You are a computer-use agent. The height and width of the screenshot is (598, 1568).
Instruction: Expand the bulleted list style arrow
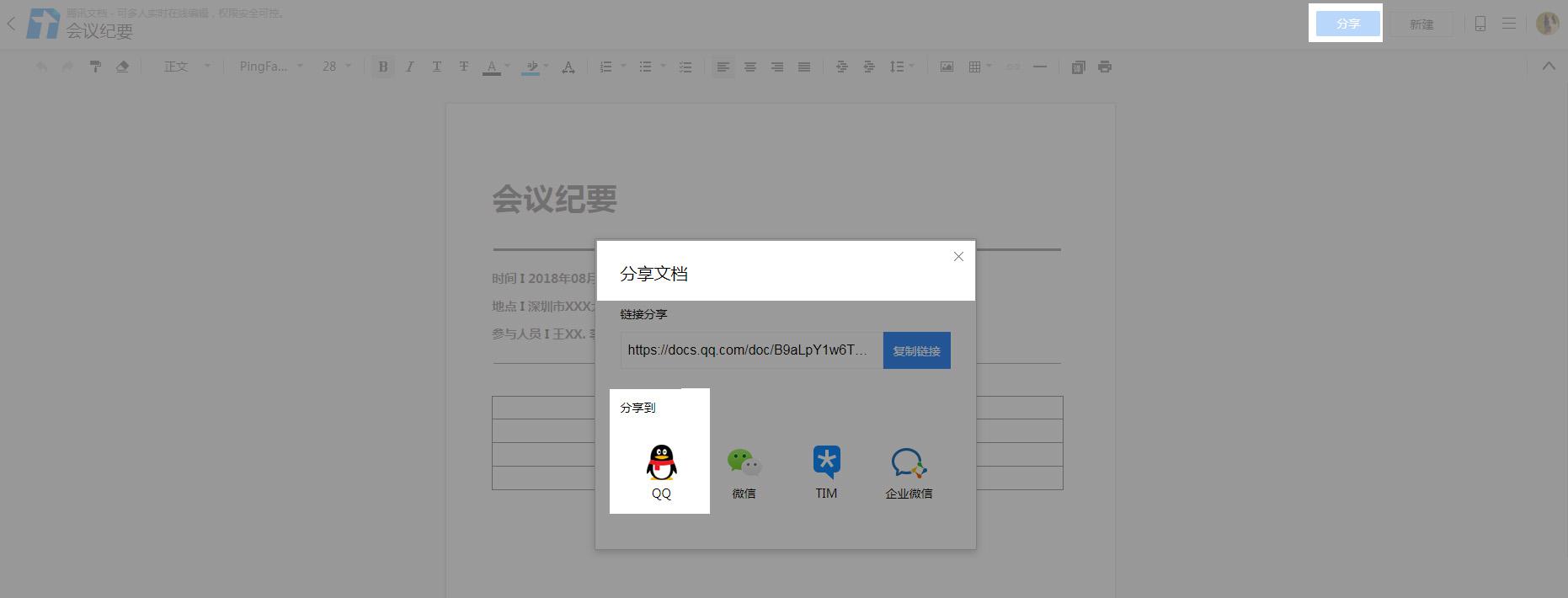point(663,66)
